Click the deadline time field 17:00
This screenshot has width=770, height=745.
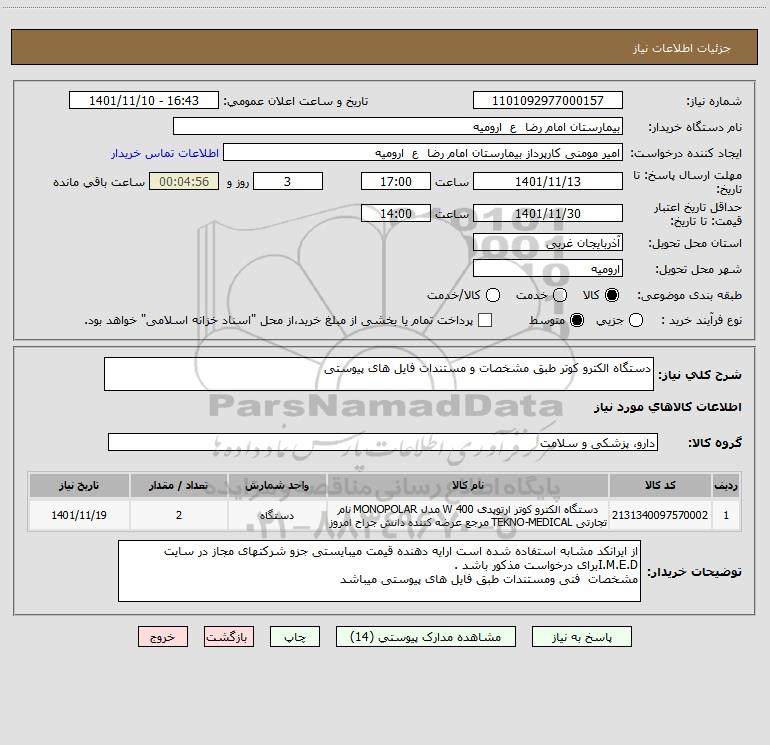(396, 181)
